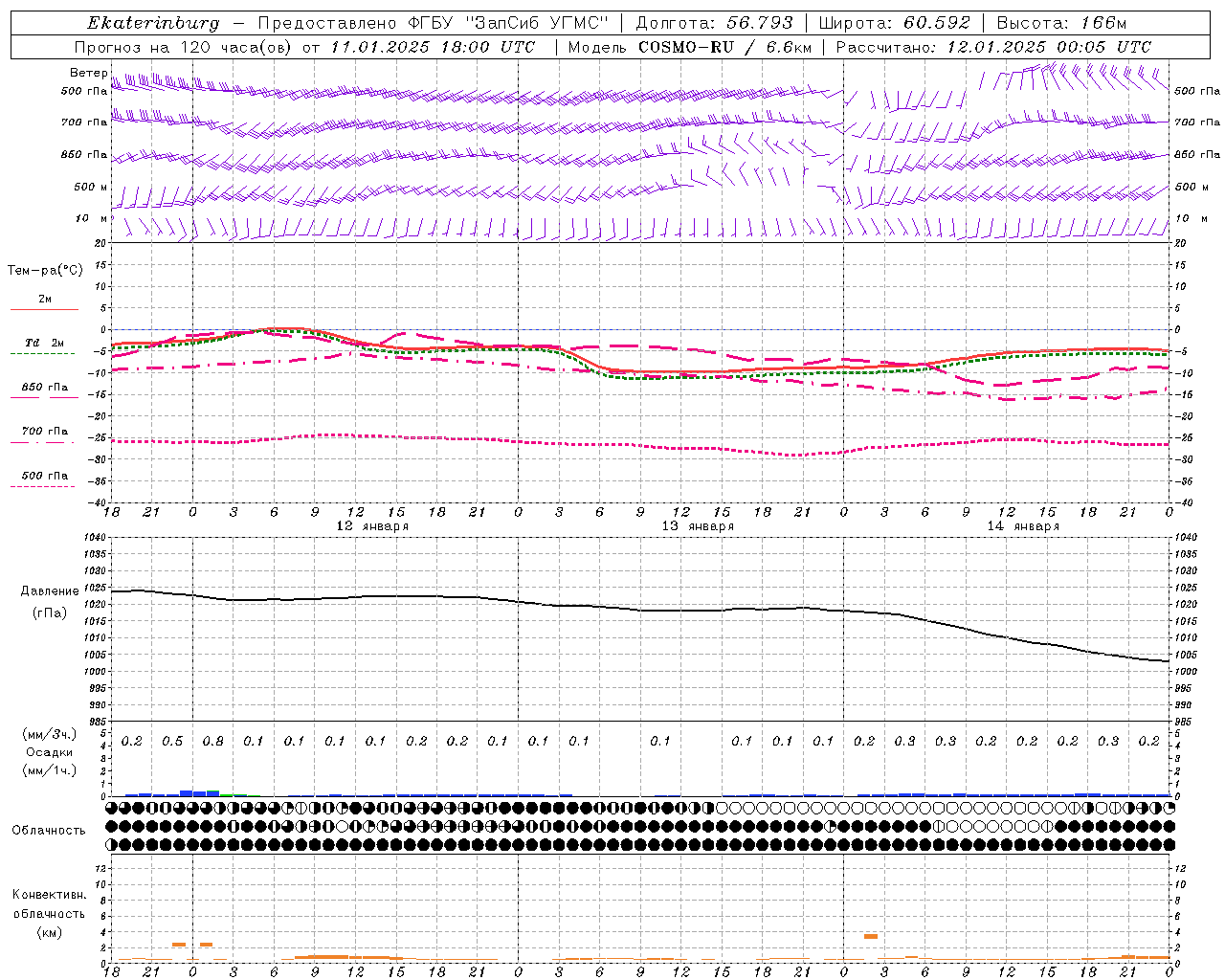The height and width of the screenshot is (980, 1225).
Task: Click the Ekaterinburg station title
Action: coord(152,23)
